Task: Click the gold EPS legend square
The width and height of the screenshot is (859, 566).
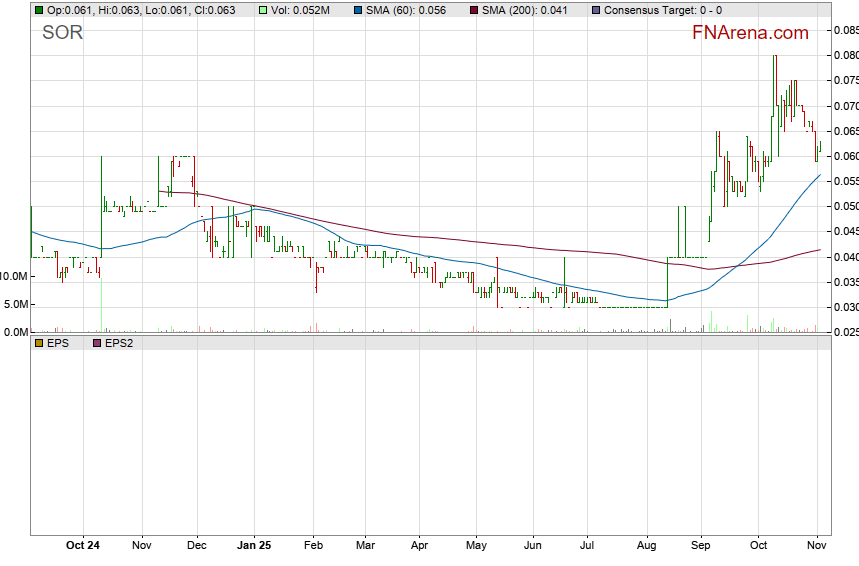Action: [39, 342]
